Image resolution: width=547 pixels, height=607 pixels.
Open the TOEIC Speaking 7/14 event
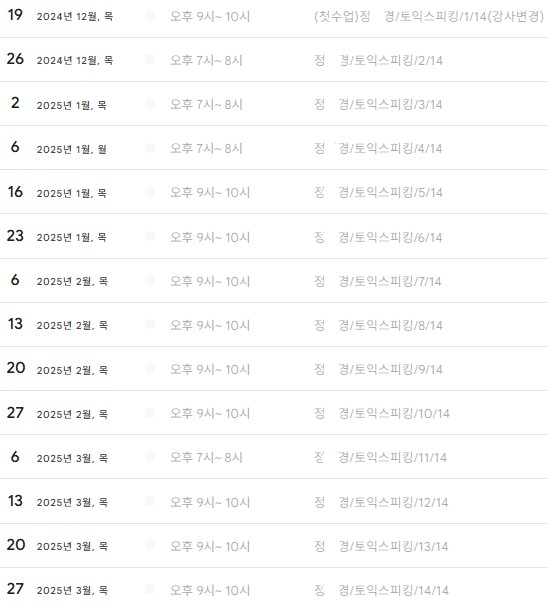[378, 281]
